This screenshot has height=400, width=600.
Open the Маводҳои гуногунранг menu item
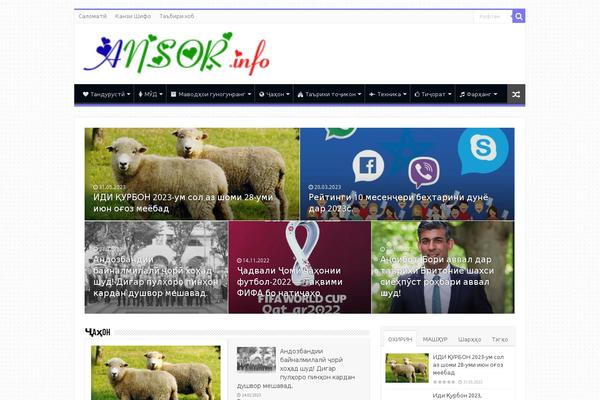(212, 94)
